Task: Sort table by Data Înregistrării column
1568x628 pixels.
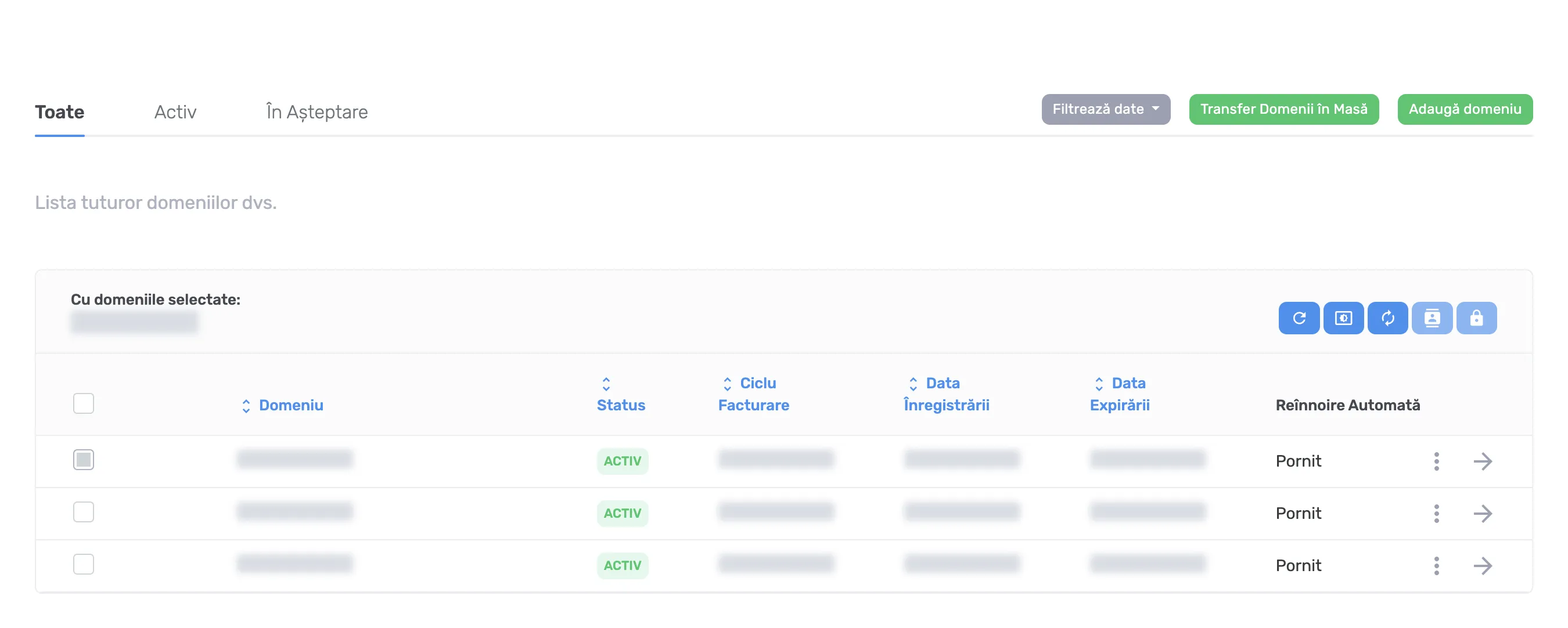Action: click(x=946, y=394)
